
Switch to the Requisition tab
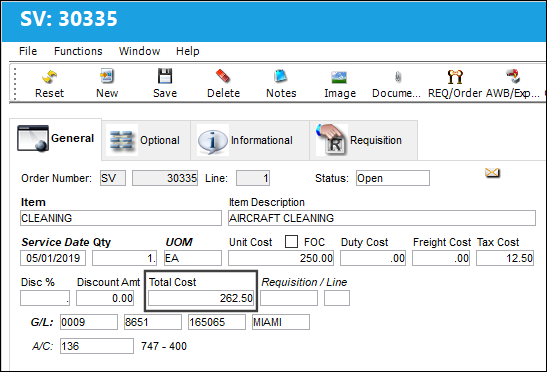364,140
